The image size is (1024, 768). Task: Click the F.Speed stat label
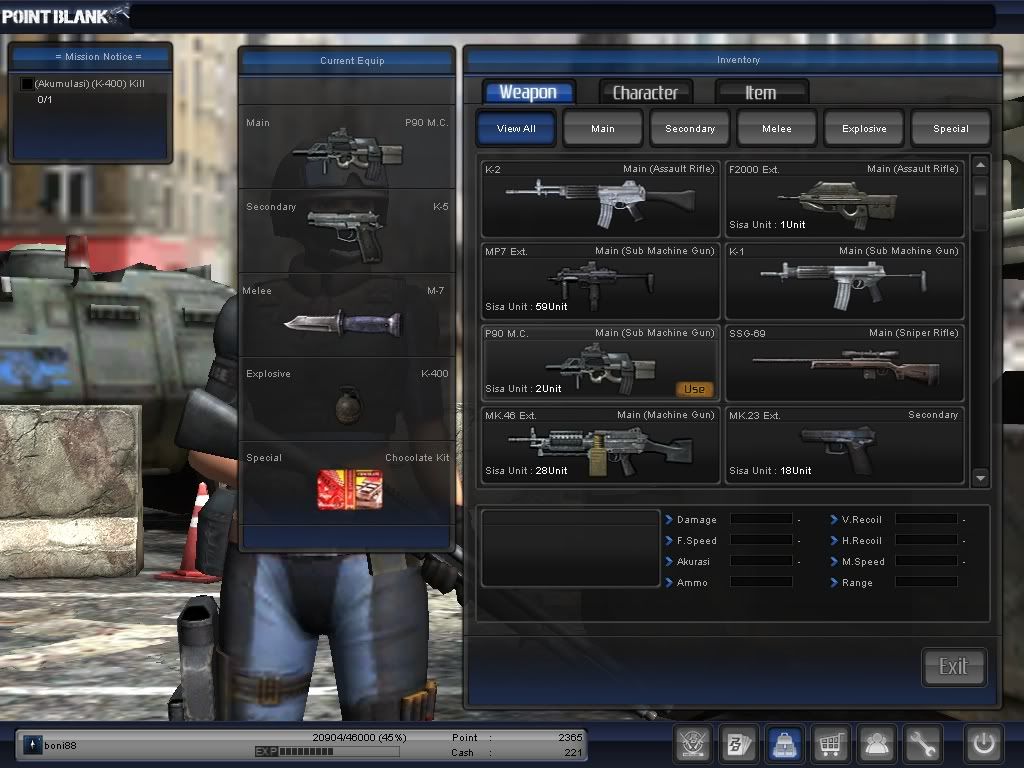(x=697, y=541)
